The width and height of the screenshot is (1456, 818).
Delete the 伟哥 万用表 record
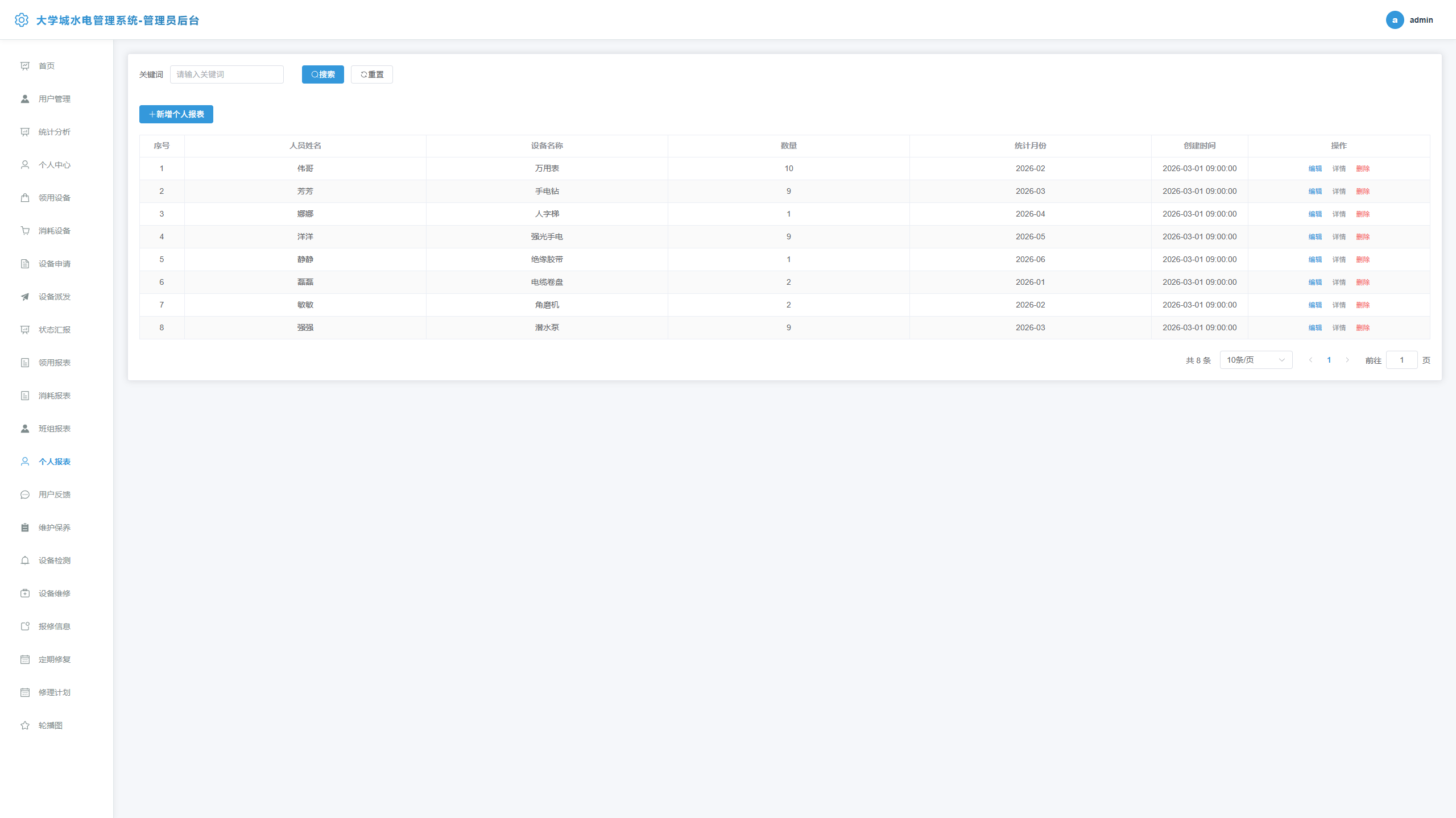pyautogui.click(x=1363, y=169)
